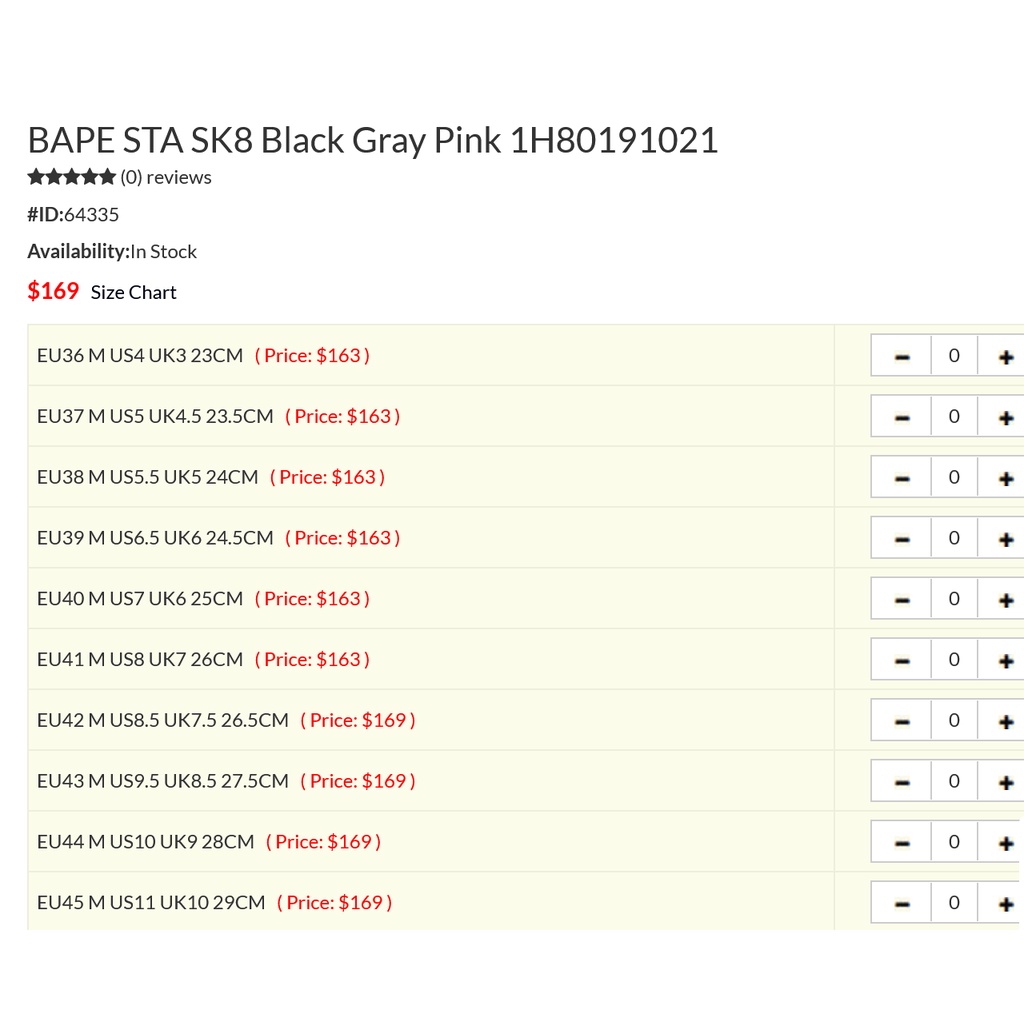The width and height of the screenshot is (1024, 1024).
Task: Click the EU43 M US9.5 UK8.5 27.5CM label
Action: [163, 780]
